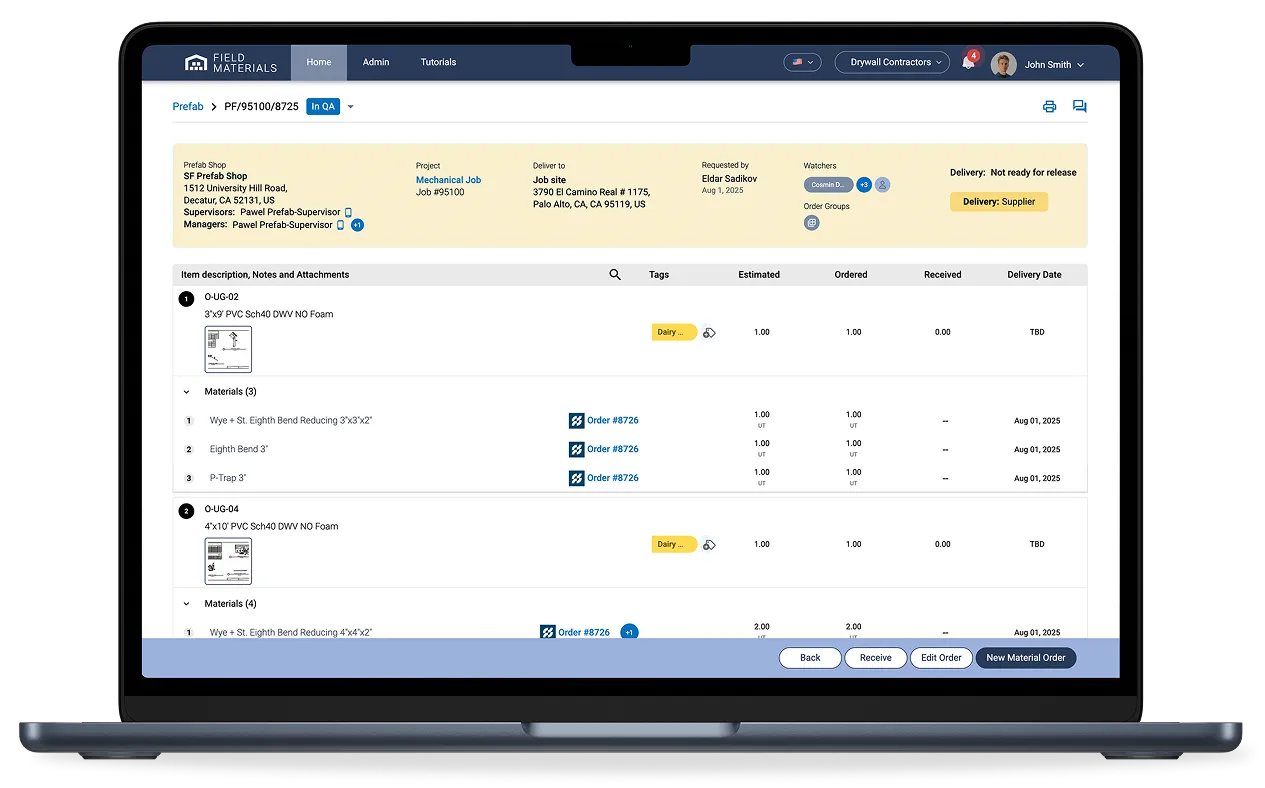
Task: Click the Received column header
Action: [943, 274]
